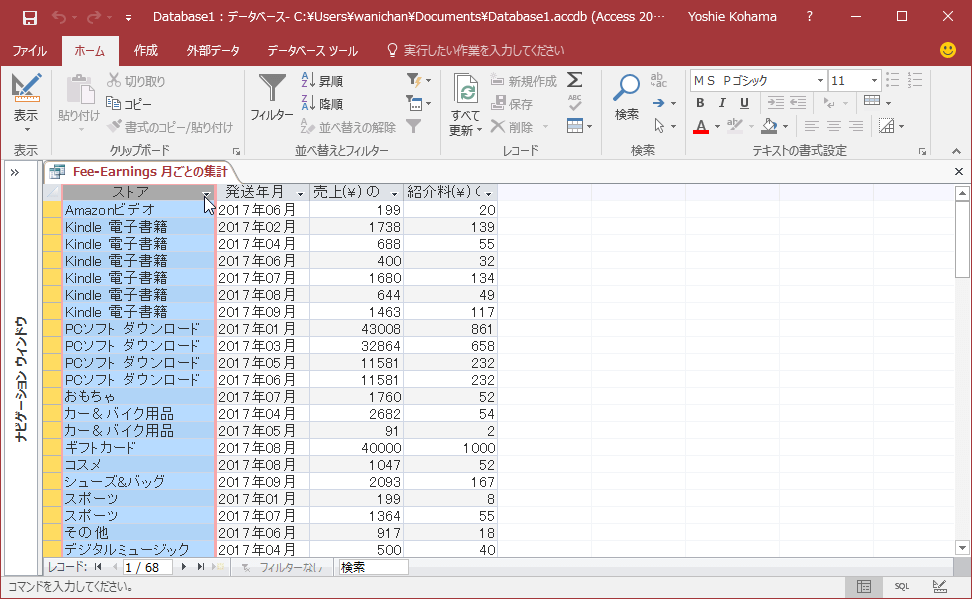
Task: Select the ホーム ribbon tab
Action: coord(90,51)
